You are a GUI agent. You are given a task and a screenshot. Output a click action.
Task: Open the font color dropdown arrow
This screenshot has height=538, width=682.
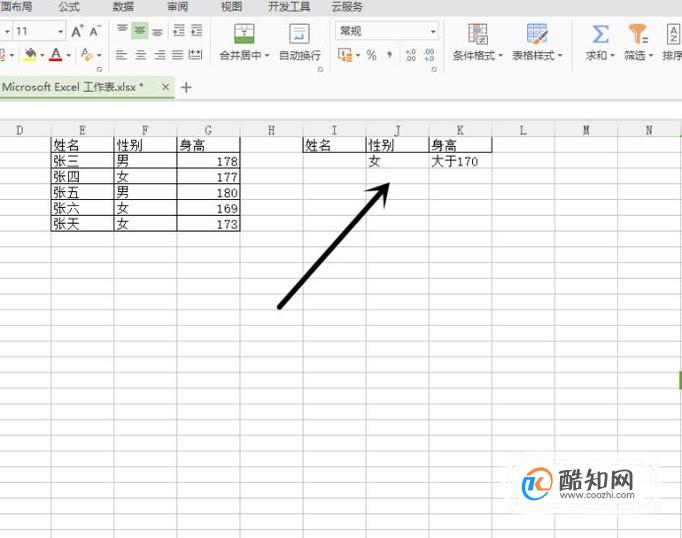click(68, 55)
